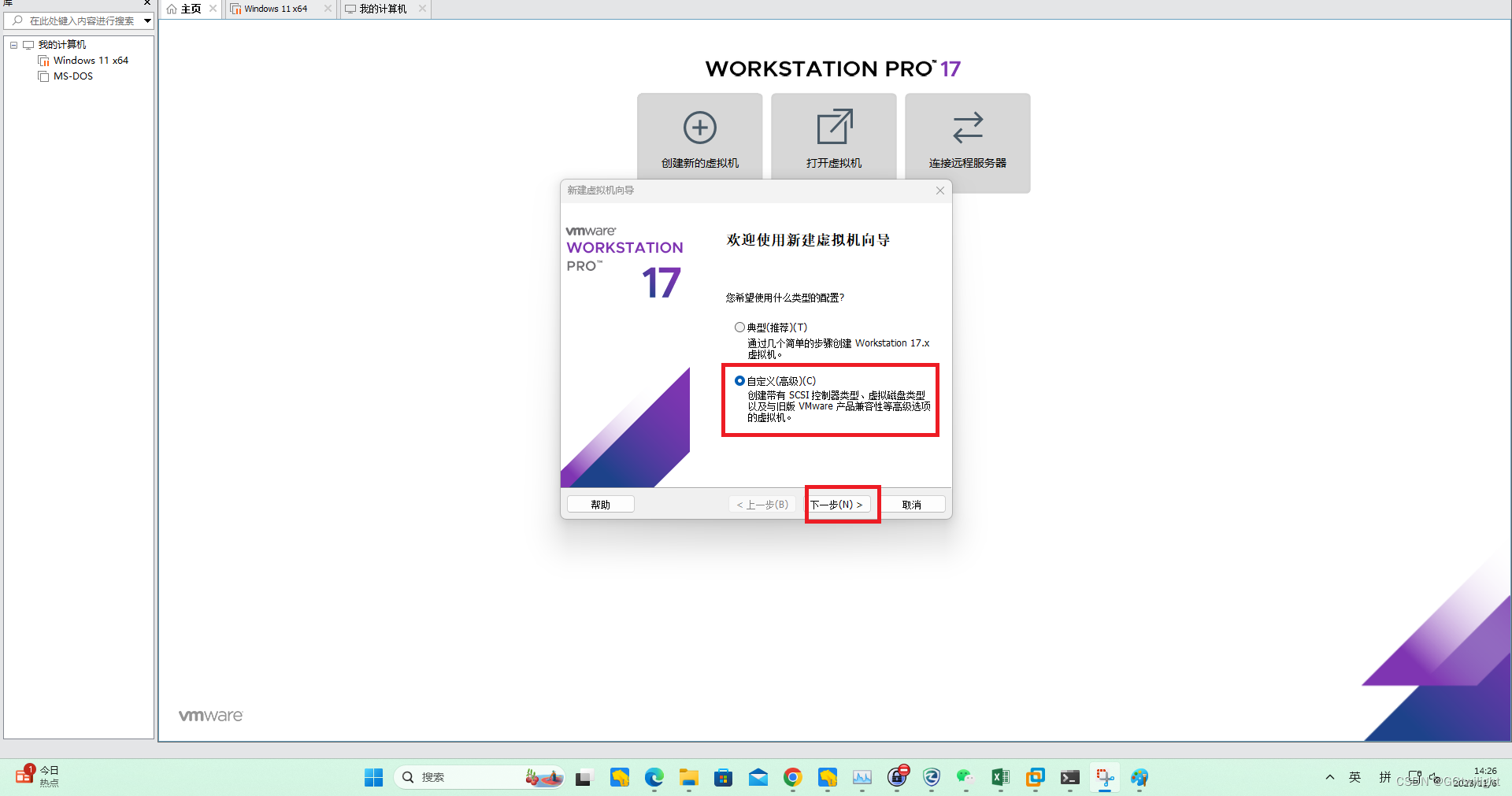The image size is (1512, 796).
Task: Select My Computer in library tree
Action: 61,45
